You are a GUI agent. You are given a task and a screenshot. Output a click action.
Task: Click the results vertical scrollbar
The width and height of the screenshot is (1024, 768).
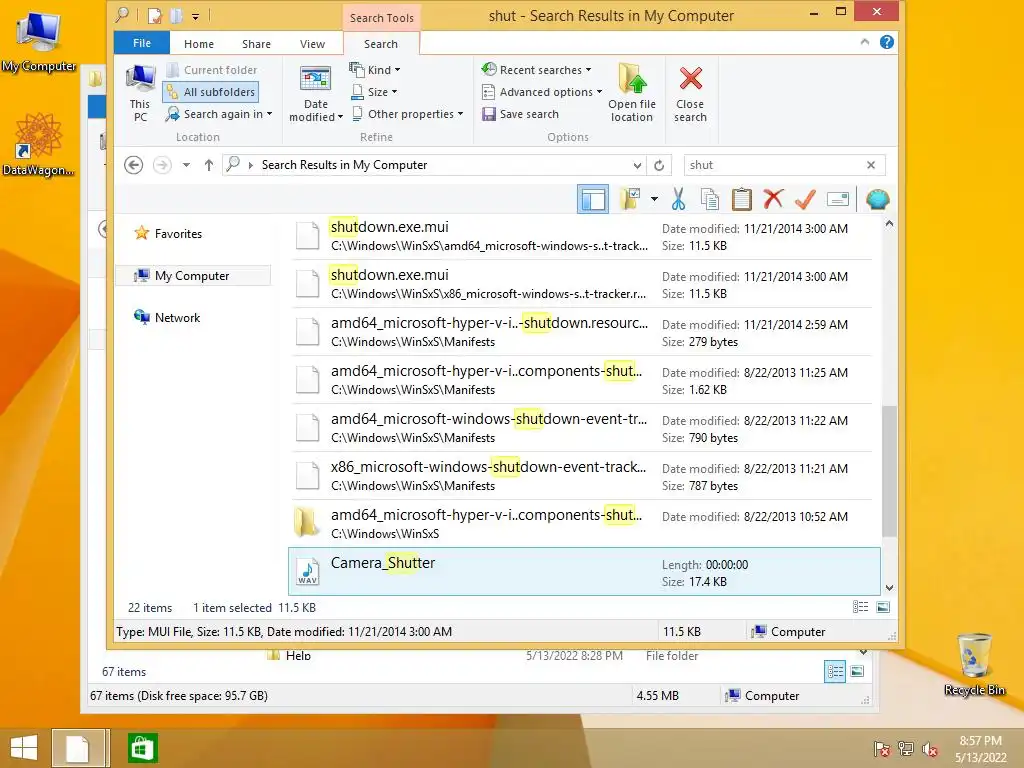click(889, 472)
